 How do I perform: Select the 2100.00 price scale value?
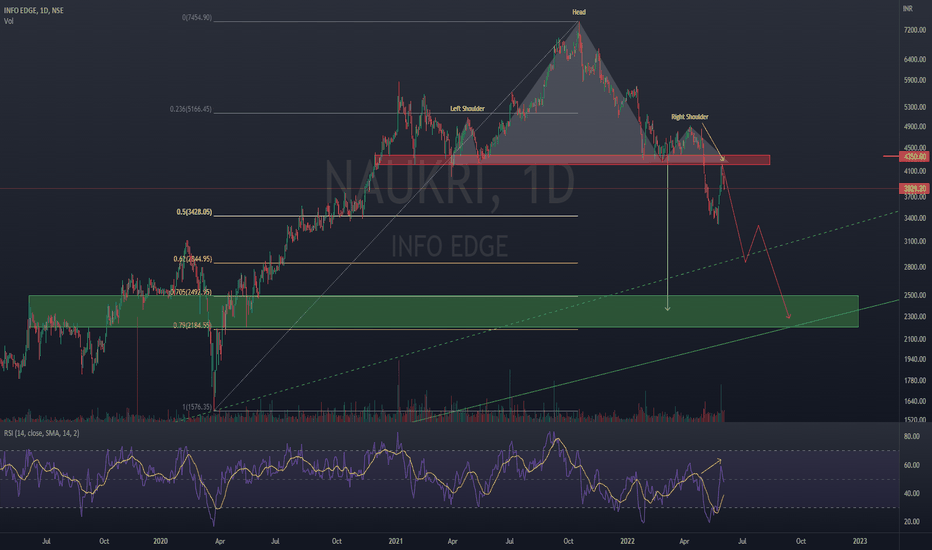915,340
